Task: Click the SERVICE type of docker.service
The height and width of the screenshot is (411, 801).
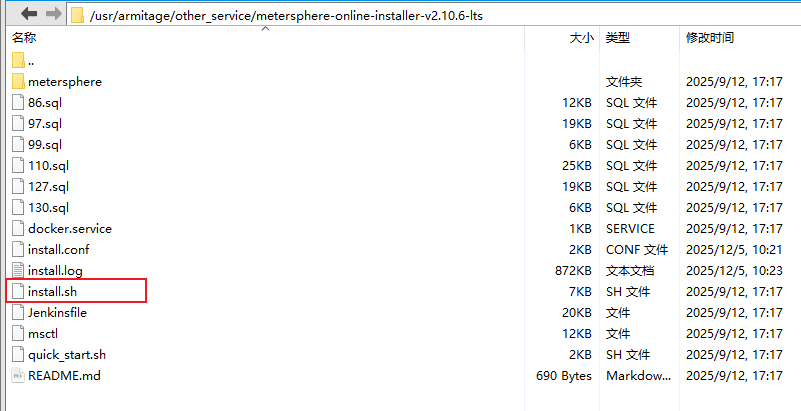Action: click(630, 228)
